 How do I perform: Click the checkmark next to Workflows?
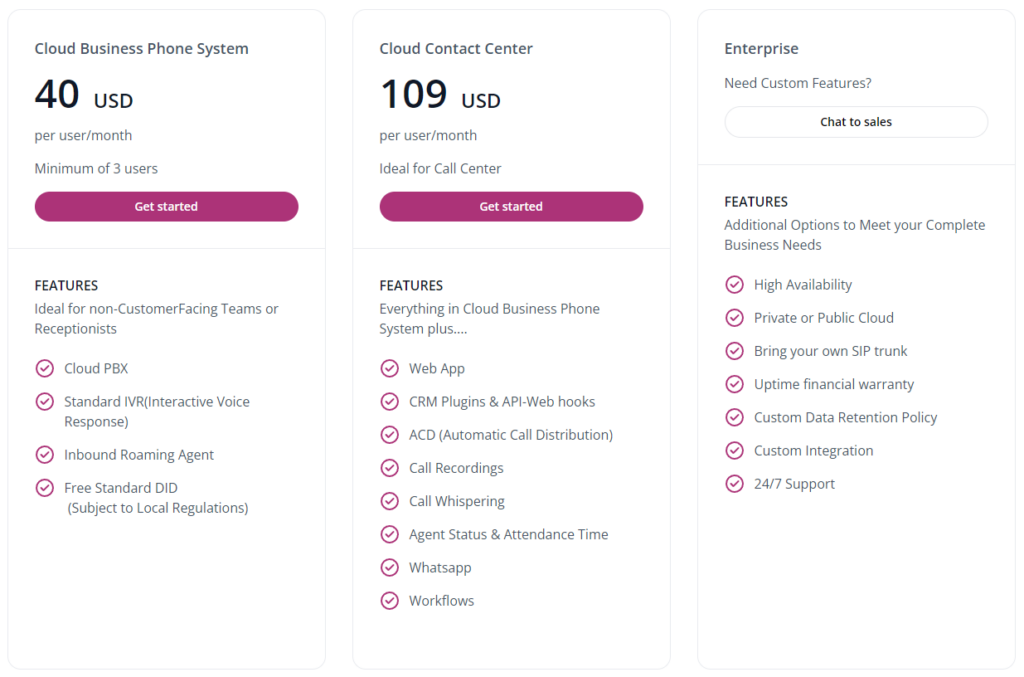pyautogui.click(x=389, y=601)
